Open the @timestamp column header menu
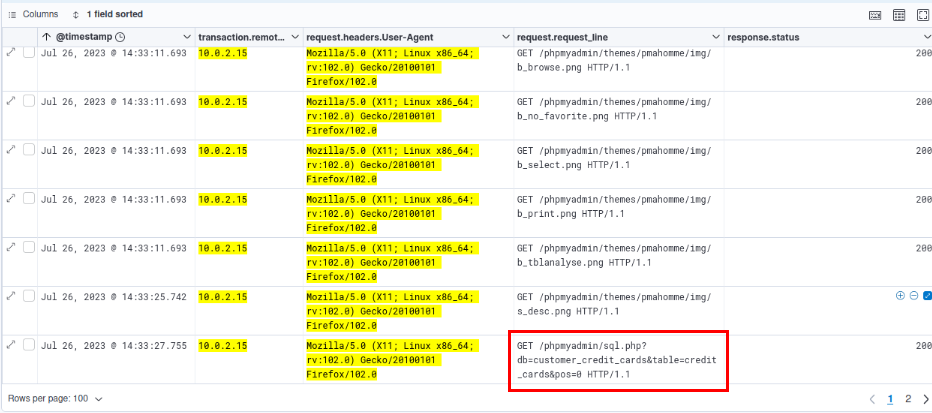This screenshot has width=932, height=413. [186, 37]
